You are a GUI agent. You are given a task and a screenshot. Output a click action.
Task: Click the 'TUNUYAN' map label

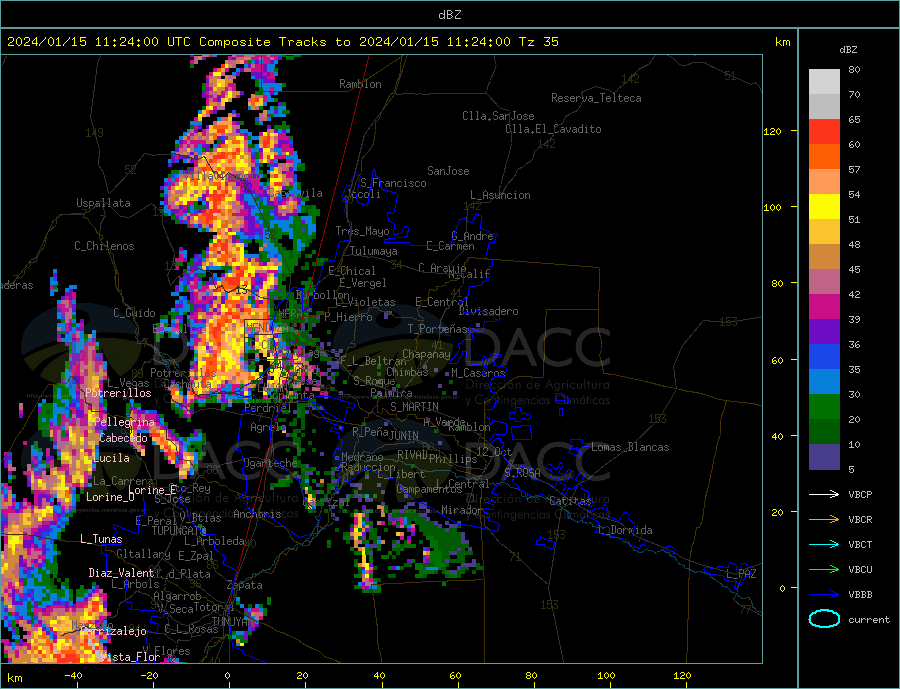(232, 622)
